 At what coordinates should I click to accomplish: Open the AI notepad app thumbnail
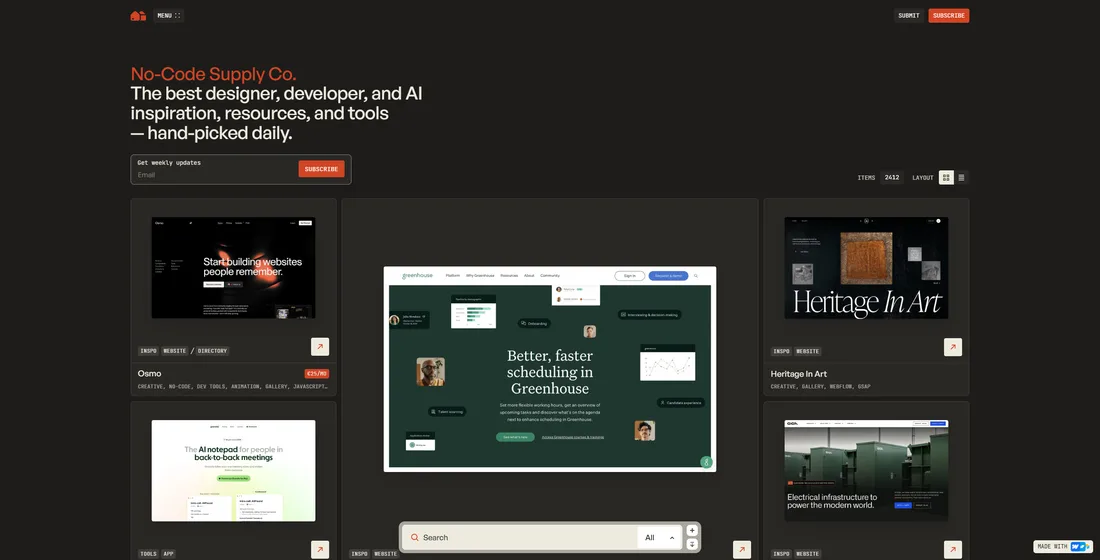(234, 471)
